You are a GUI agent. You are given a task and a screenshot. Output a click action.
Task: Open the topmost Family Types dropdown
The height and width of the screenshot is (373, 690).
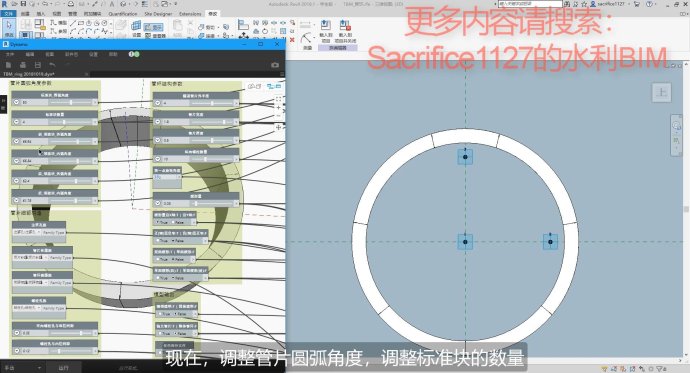click(x=27, y=232)
